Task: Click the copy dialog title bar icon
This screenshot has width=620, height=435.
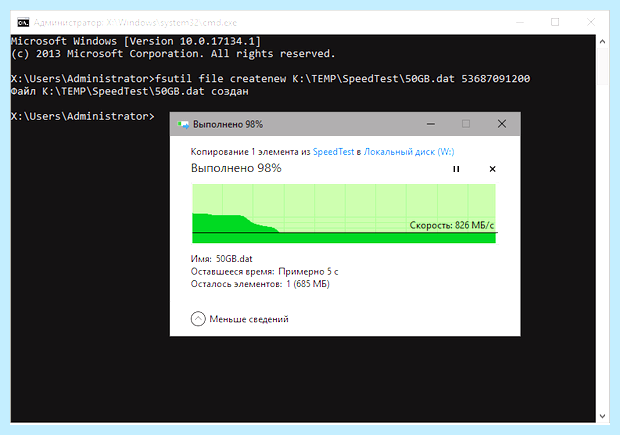Action: click(183, 125)
